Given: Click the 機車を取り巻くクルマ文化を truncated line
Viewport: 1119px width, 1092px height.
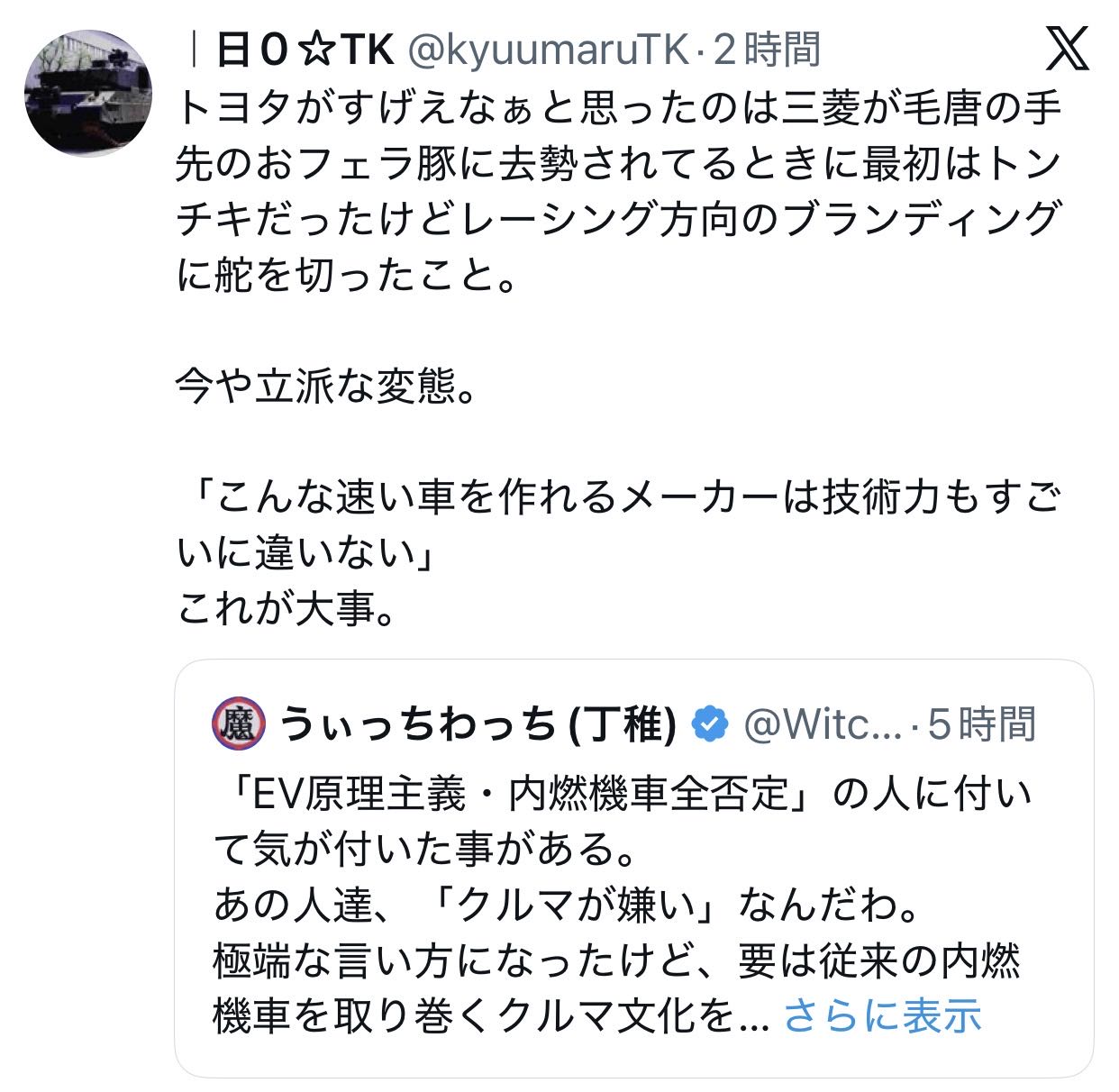Looking at the screenshot, I should pos(491,1015).
